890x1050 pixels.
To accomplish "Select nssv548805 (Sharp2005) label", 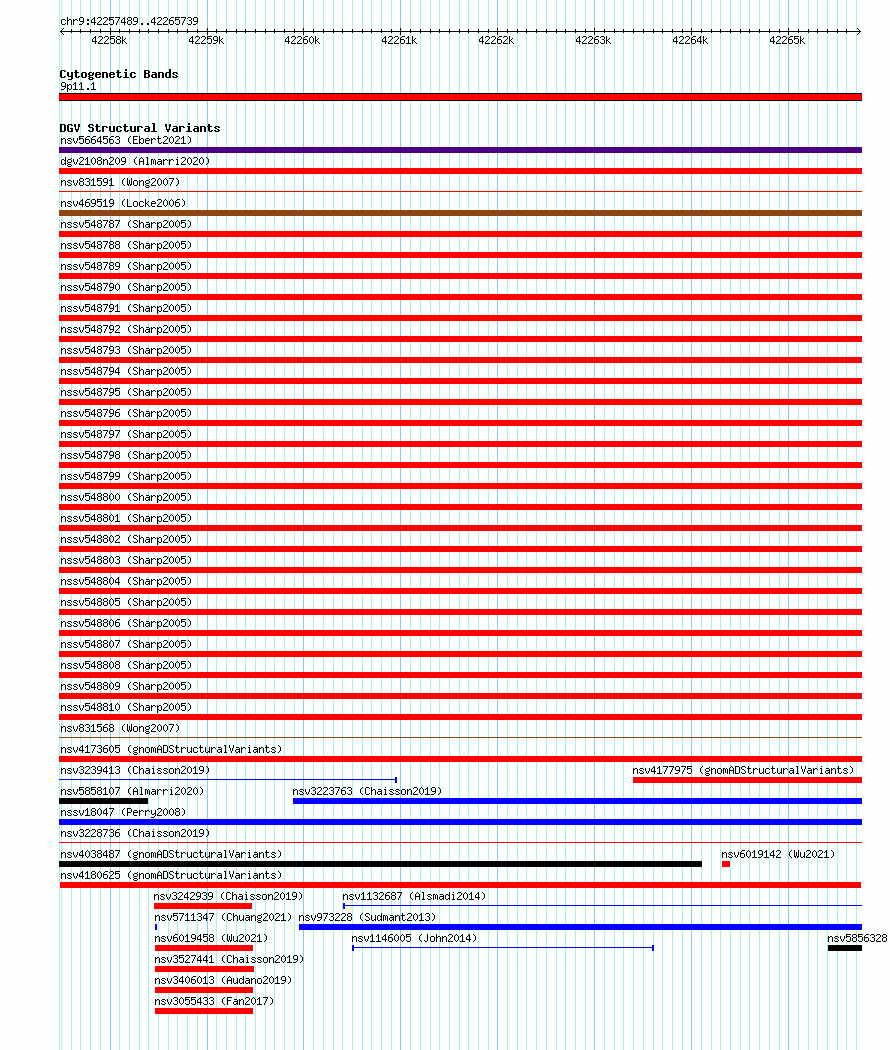I will click(x=126, y=602).
